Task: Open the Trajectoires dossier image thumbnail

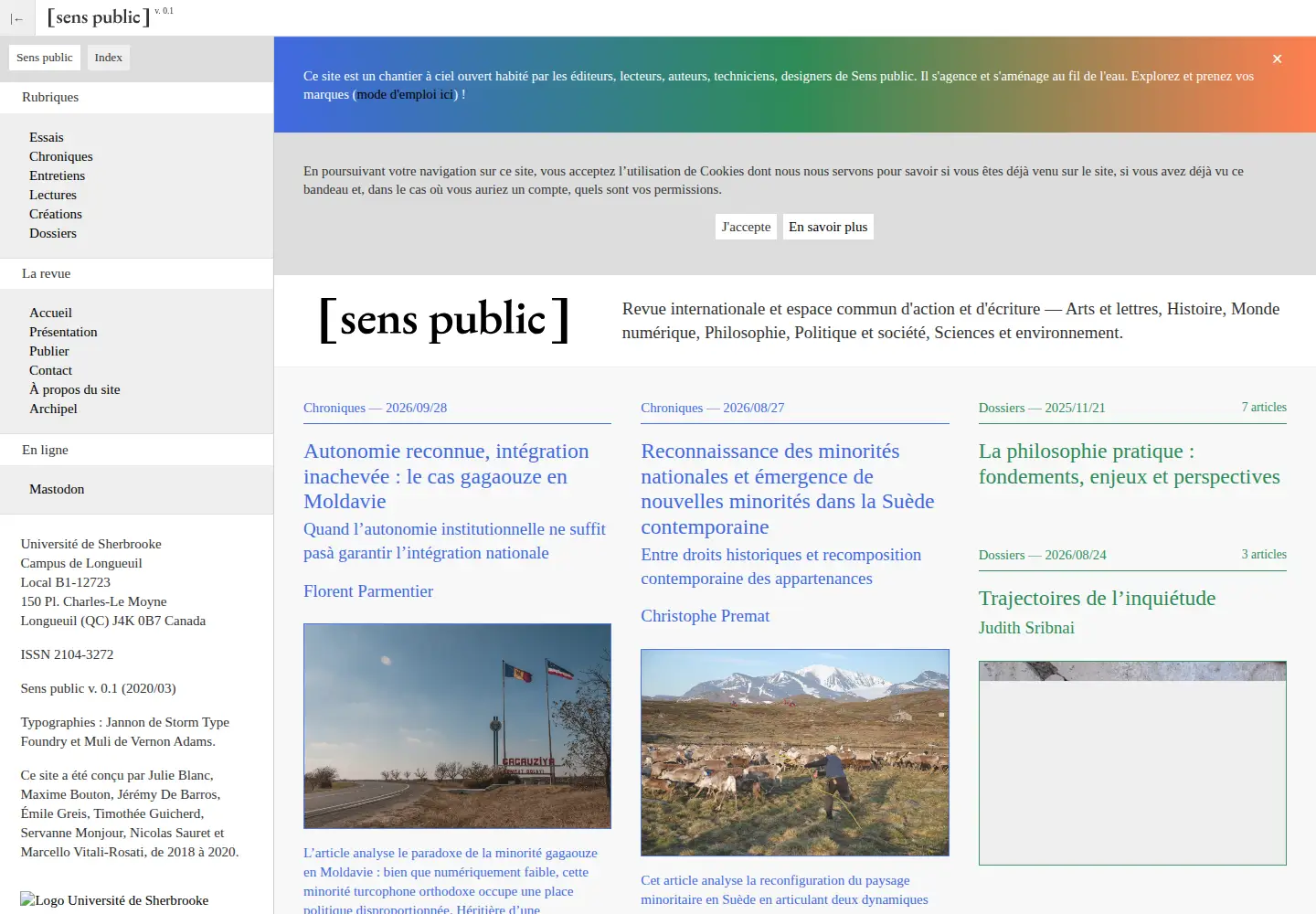Action: point(1132,763)
